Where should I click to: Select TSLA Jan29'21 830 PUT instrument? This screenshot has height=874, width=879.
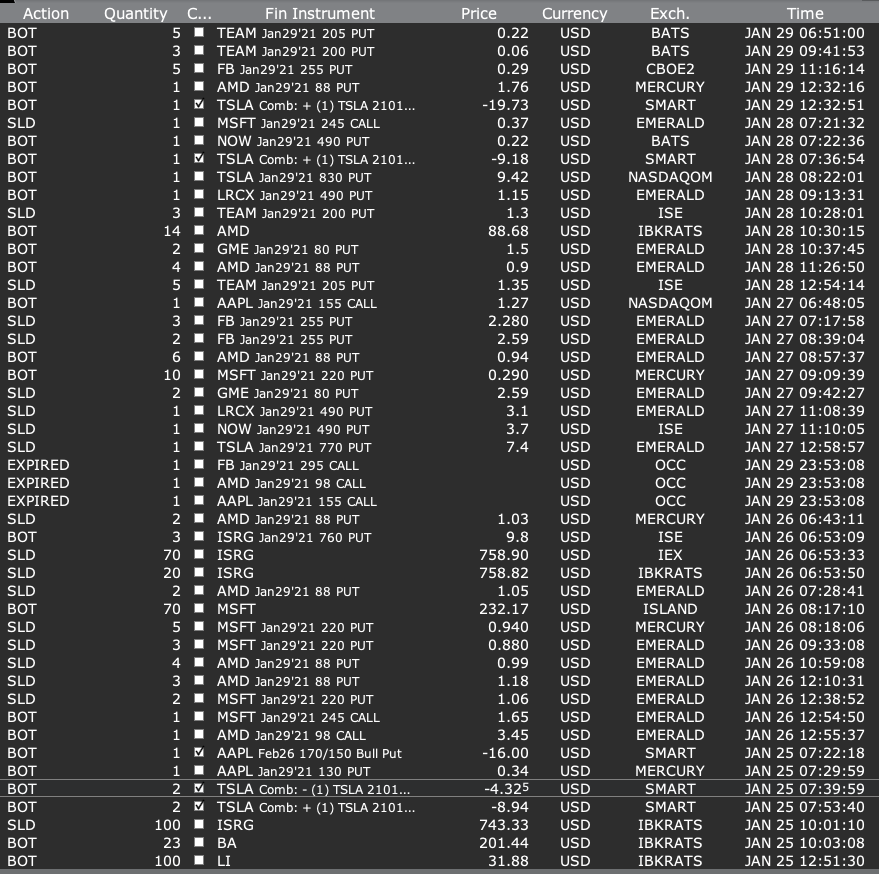[x=294, y=177]
